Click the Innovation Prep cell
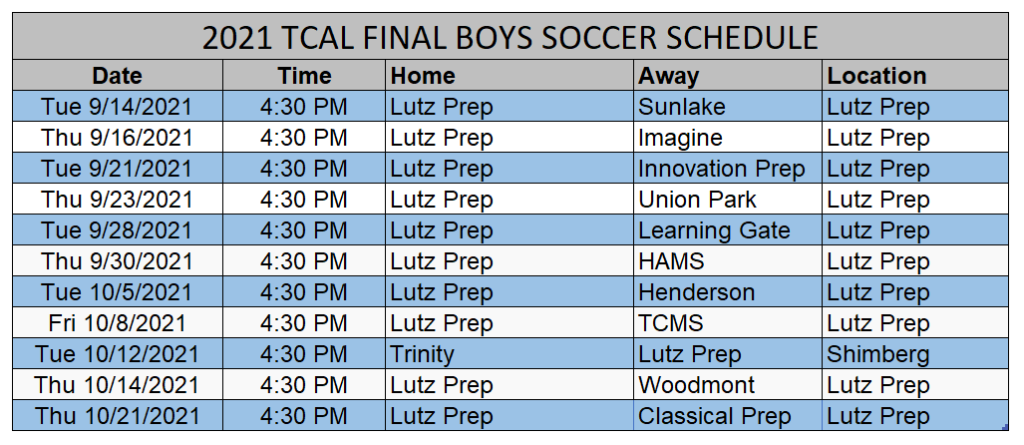The width and height of the screenshot is (1024, 445). 728,169
